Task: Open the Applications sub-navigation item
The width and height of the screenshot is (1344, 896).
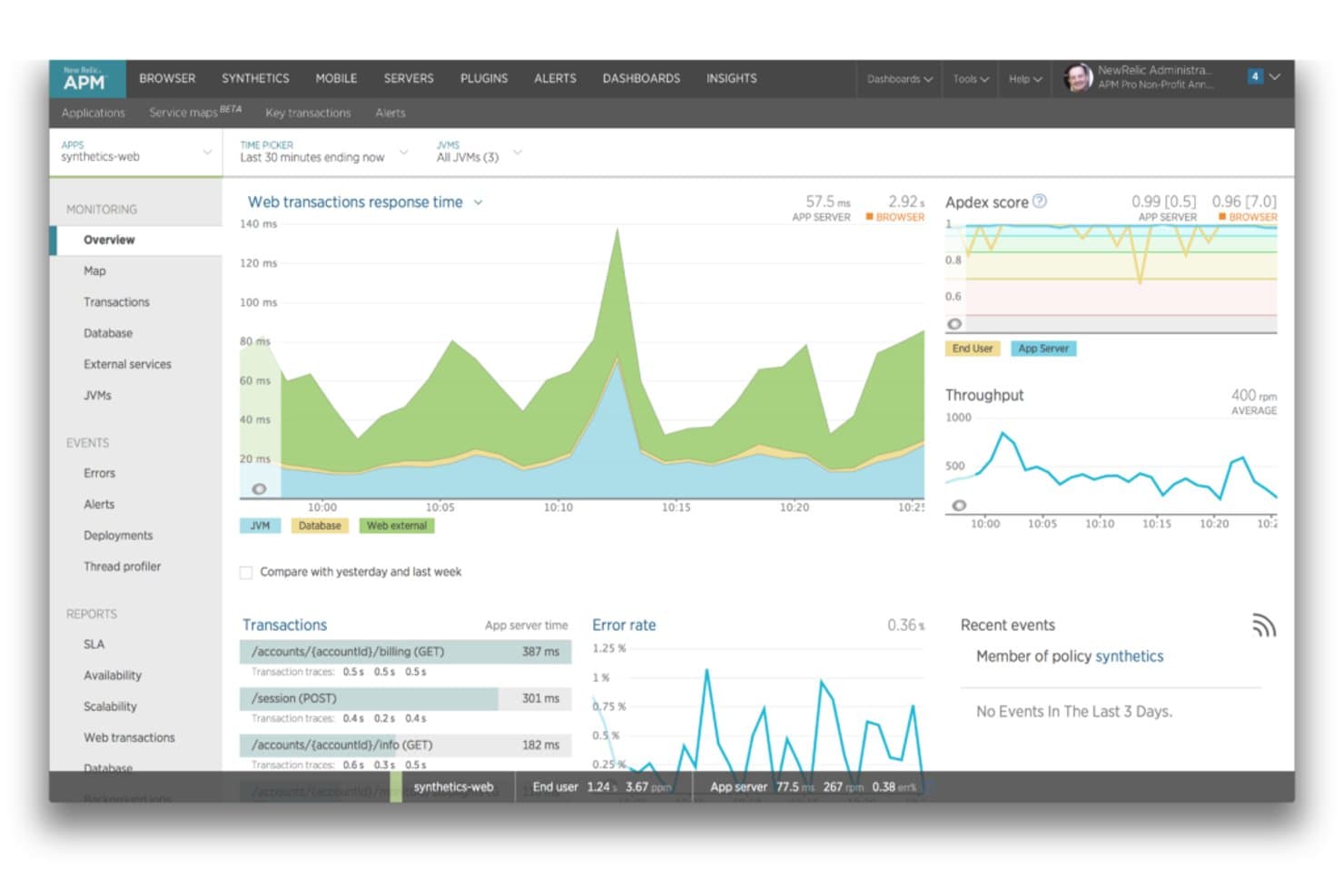Action: pos(94,113)
